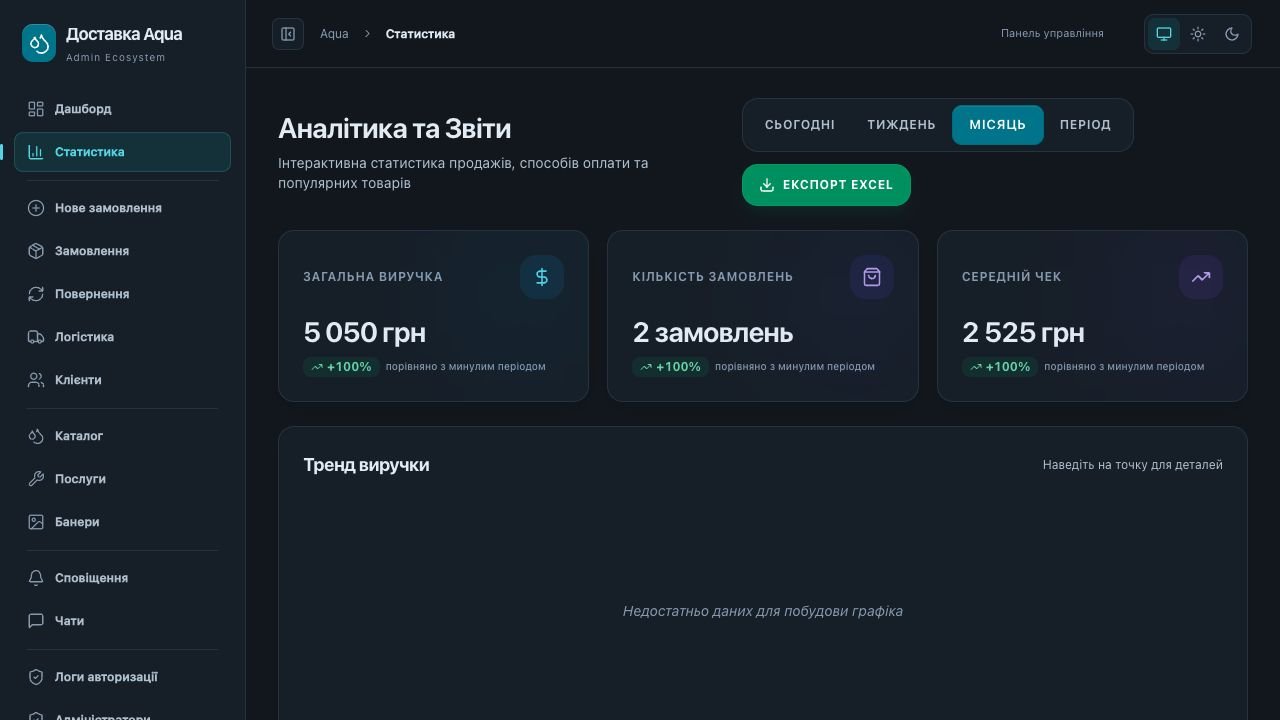
Task: Select the Сьогодні period tab
Action: point(800,125)
